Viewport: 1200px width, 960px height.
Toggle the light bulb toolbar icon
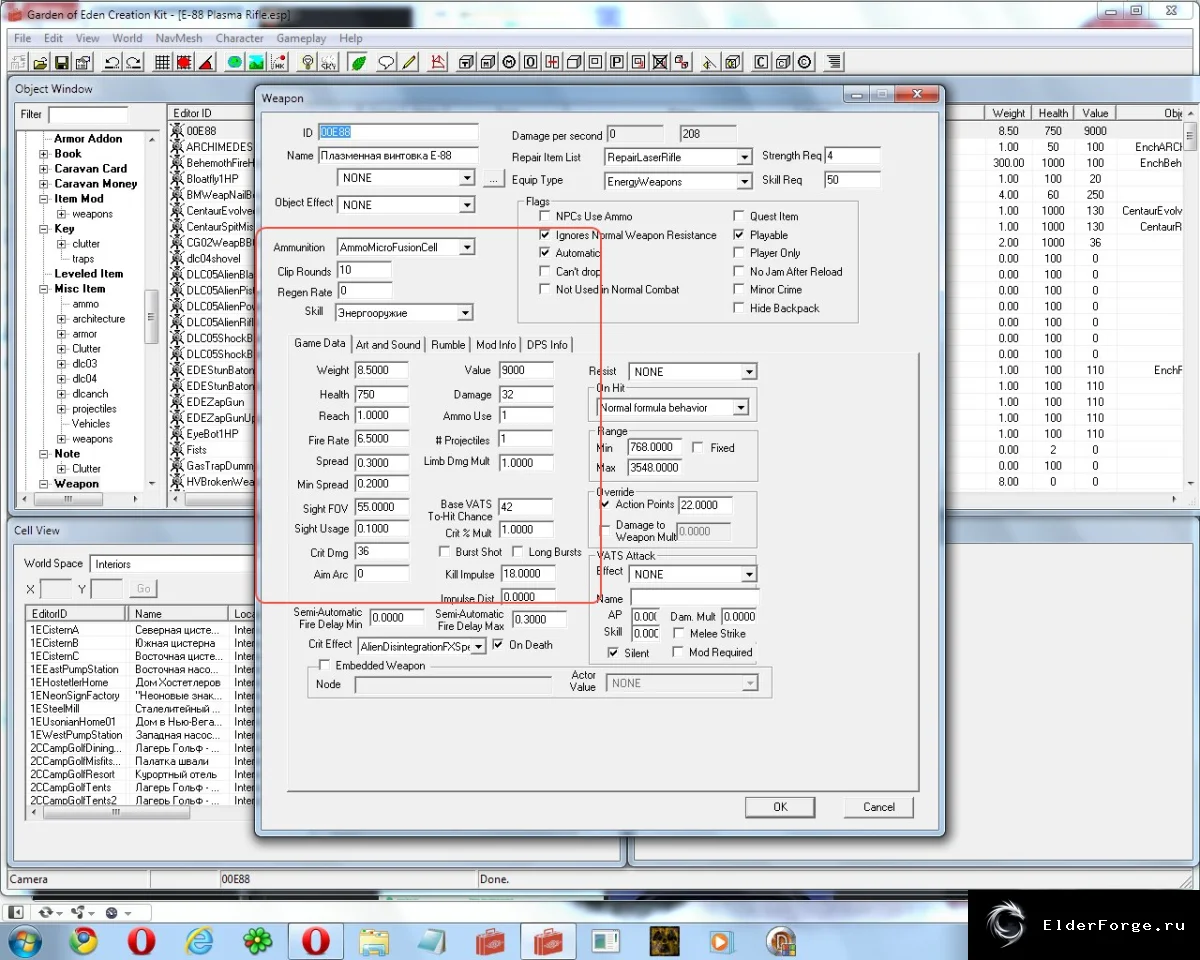pyautogui.click(x=307, y=62)
